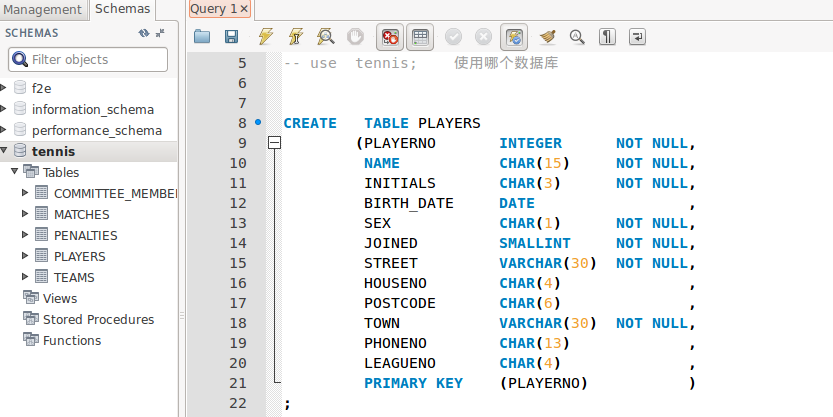This screenshot has height=417, width=833.
Task: Click the SMALLINT type on line 14
Action: pyautogui.click(x=534, y=243)
